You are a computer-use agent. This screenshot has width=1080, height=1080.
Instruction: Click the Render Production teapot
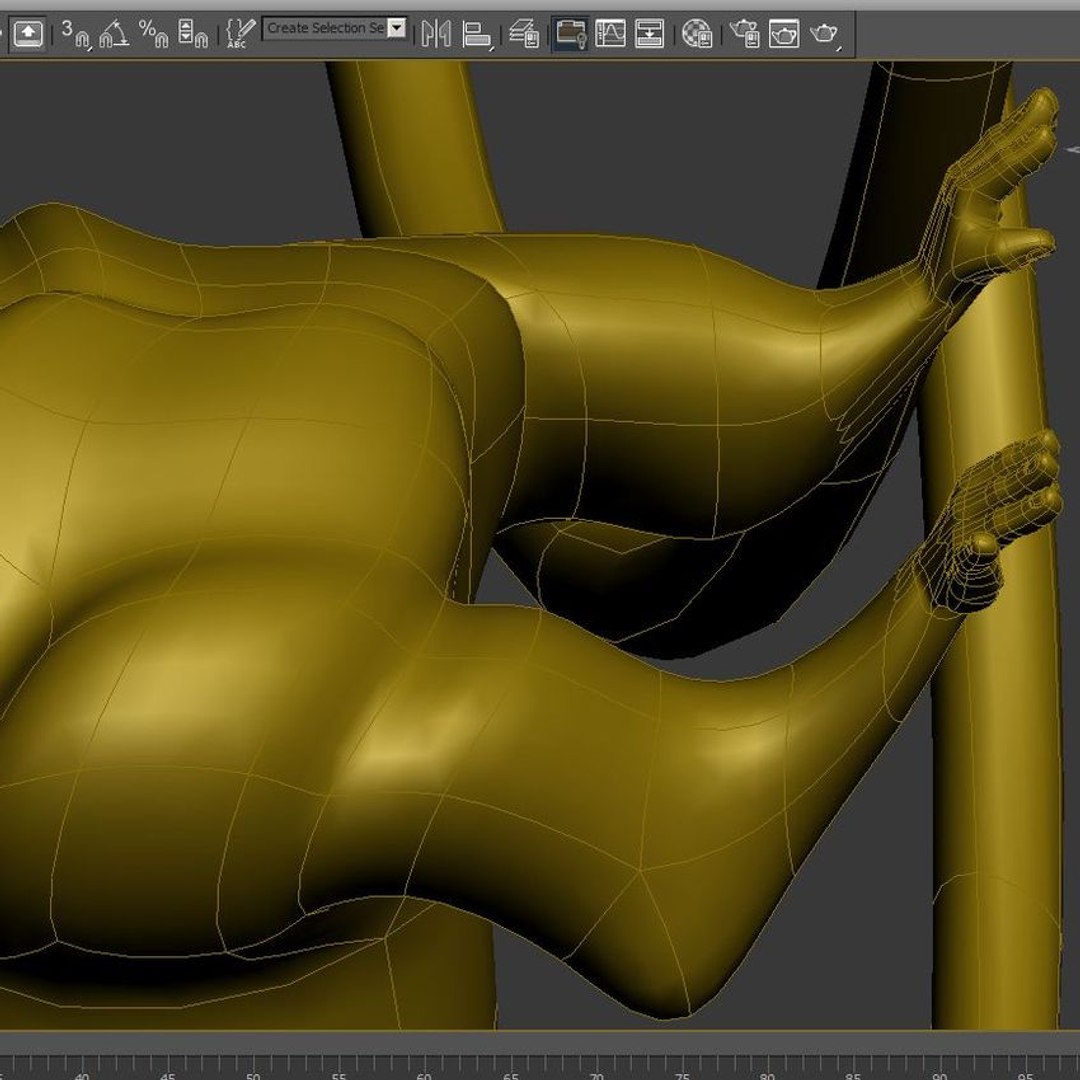(x=824, y=34)
